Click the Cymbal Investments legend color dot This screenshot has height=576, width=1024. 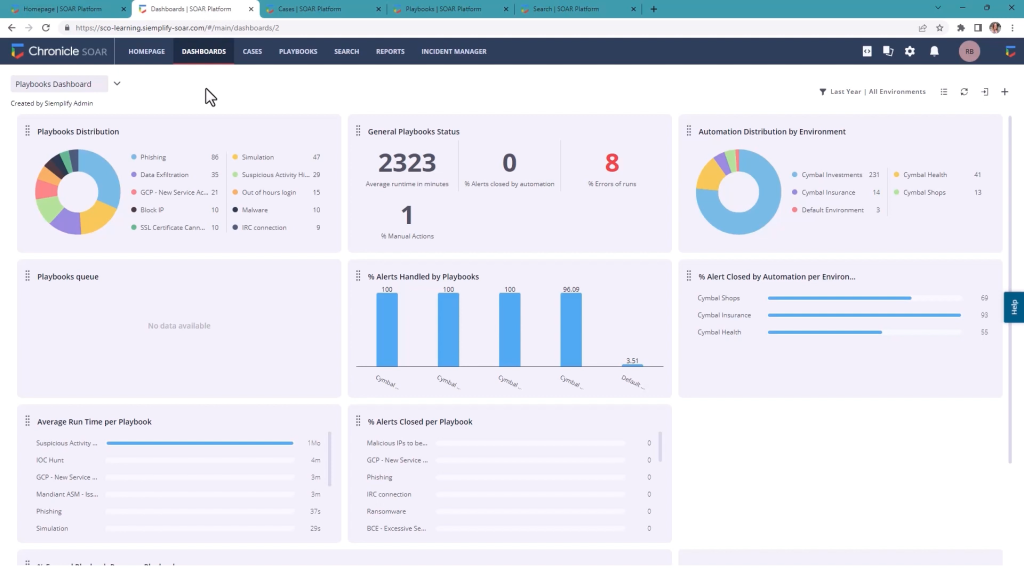coord(795,175)
